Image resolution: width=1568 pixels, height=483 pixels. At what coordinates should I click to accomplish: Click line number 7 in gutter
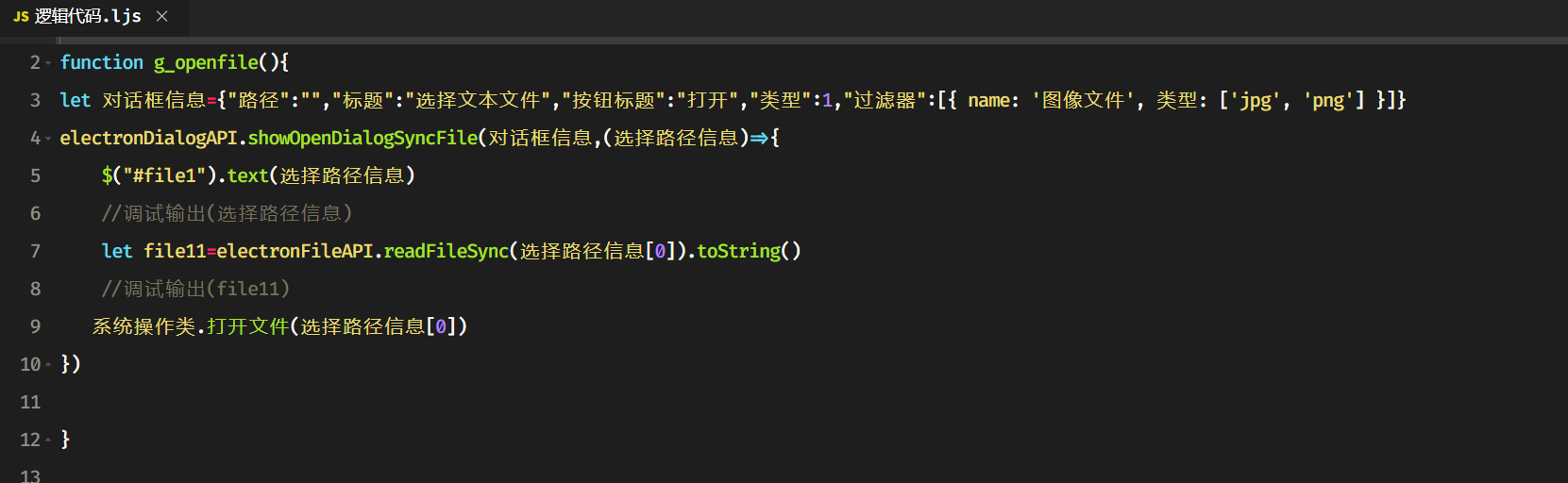coord(35,251)
